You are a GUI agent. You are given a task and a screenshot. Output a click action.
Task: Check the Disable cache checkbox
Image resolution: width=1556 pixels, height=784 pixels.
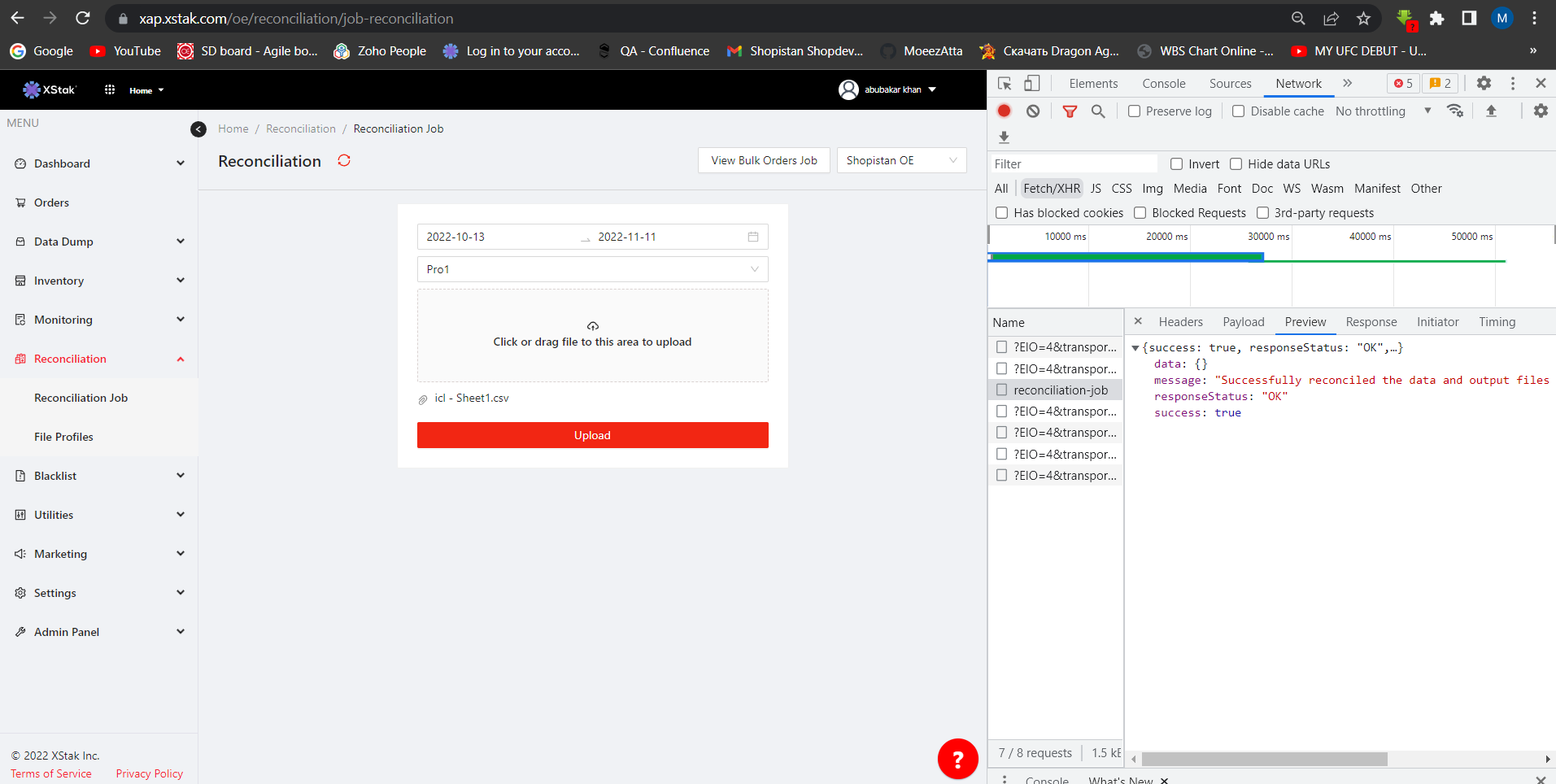point(1238,111)
